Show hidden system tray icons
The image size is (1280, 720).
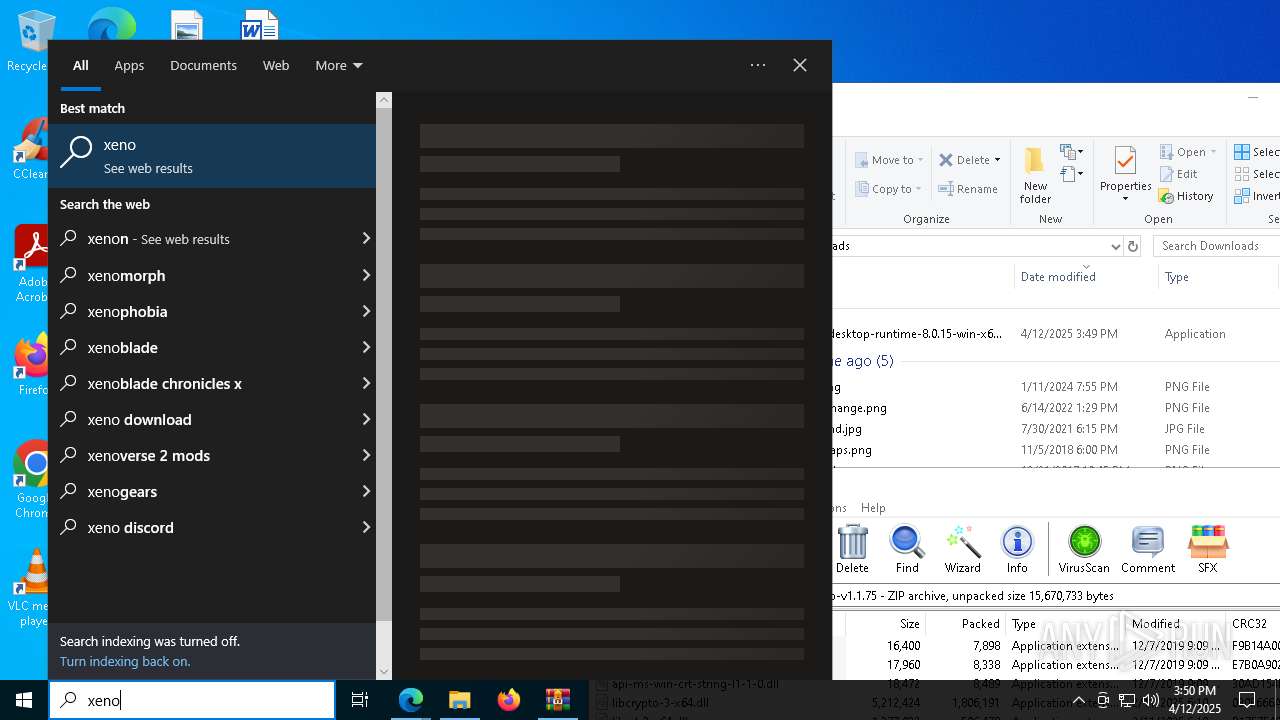click(1078, 700)
